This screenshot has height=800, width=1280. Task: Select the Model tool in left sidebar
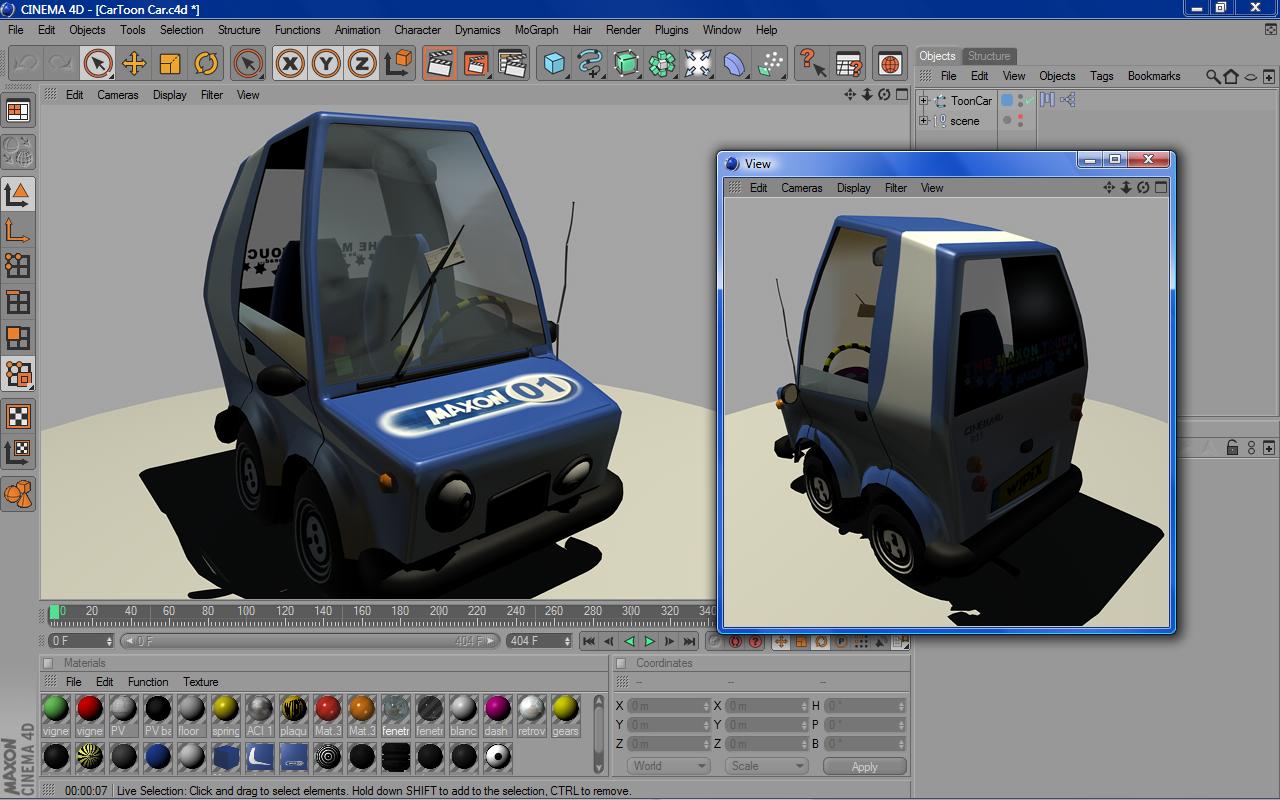click(x=18, y=193)
